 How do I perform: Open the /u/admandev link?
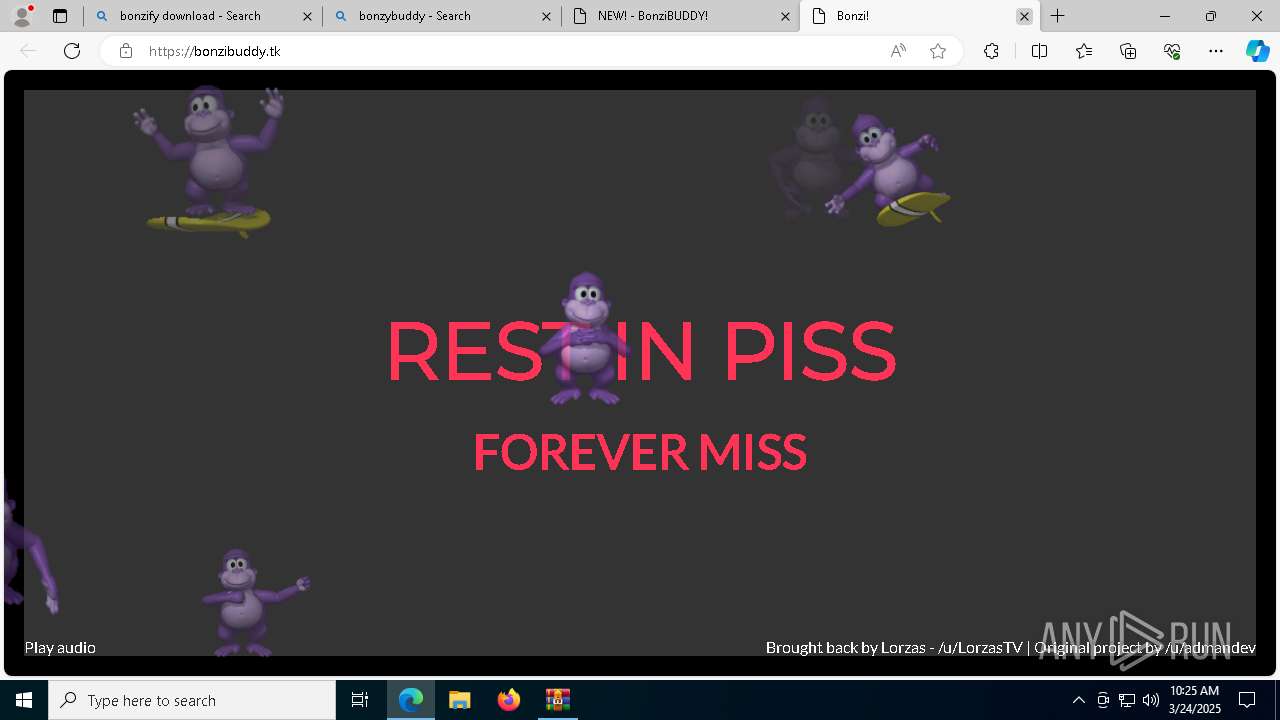(x=1210, y=648)
